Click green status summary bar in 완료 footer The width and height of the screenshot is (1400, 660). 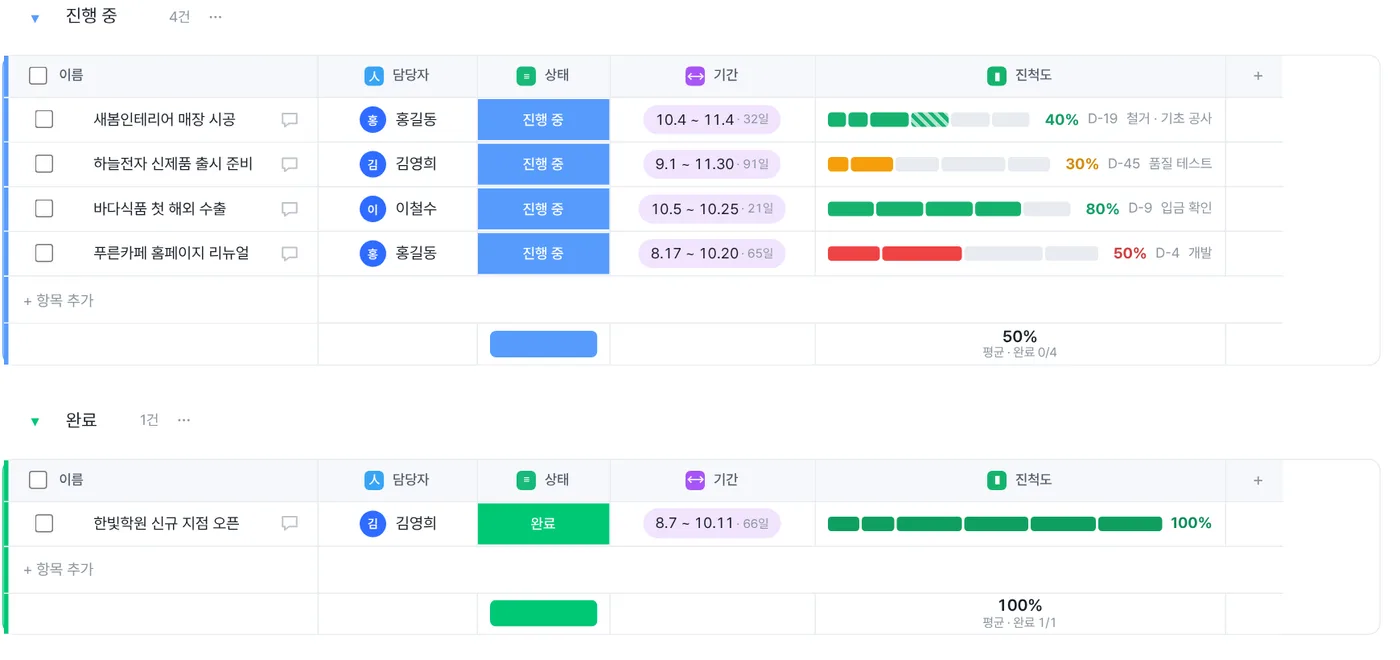coord(543,613)
